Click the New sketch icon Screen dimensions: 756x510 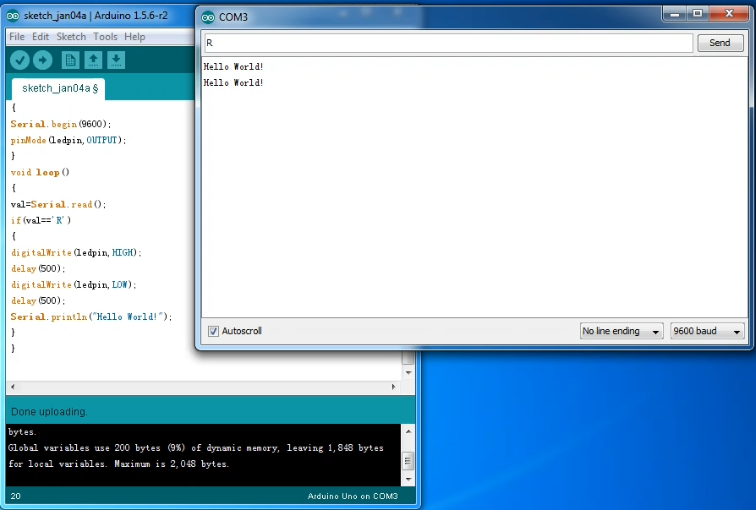[x=70, y=60]
